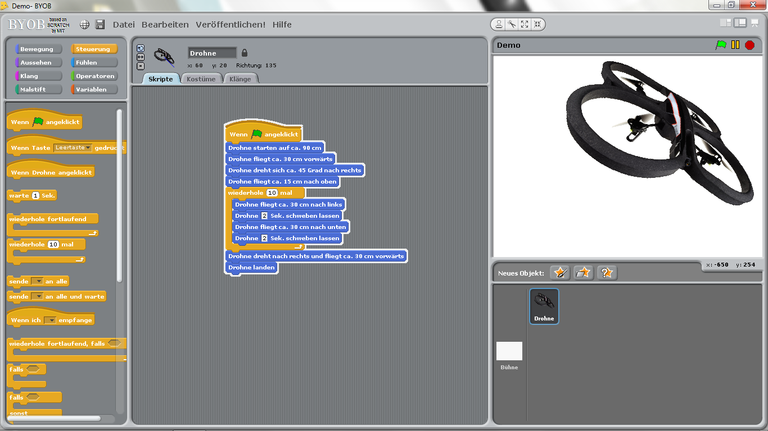The height and width of the screenshot is (431, 768).
Task: Get a surprise sprite with question-mark star
Action: [x=606, y=272]
